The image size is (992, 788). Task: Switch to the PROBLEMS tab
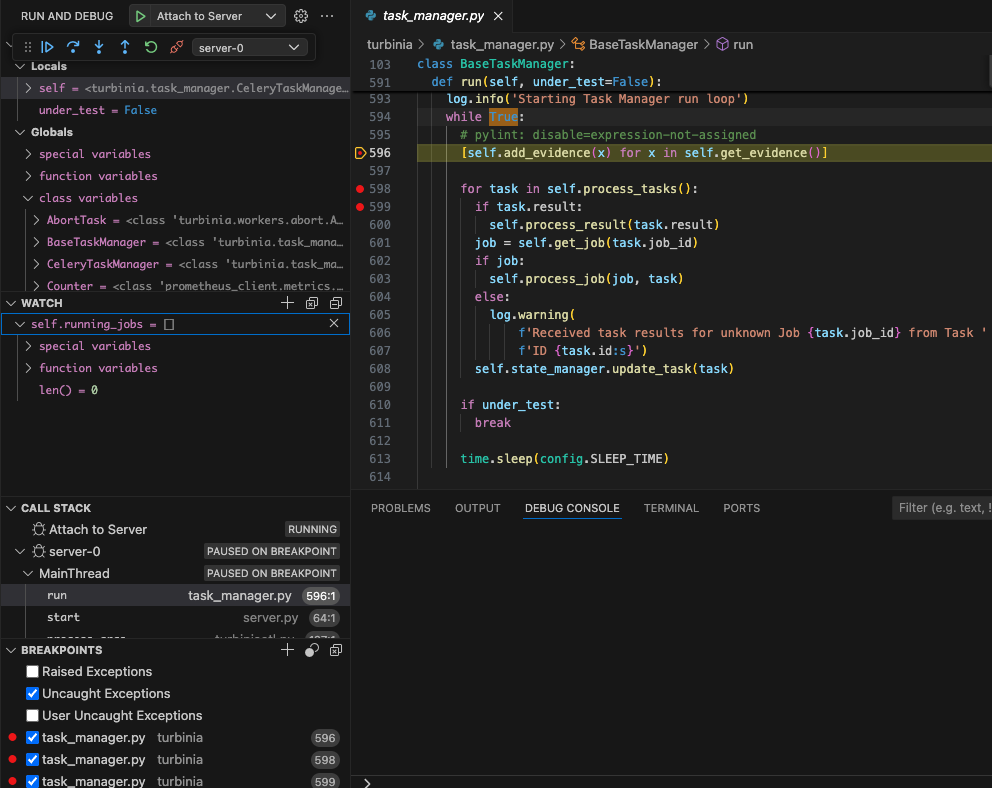(400, 508)
